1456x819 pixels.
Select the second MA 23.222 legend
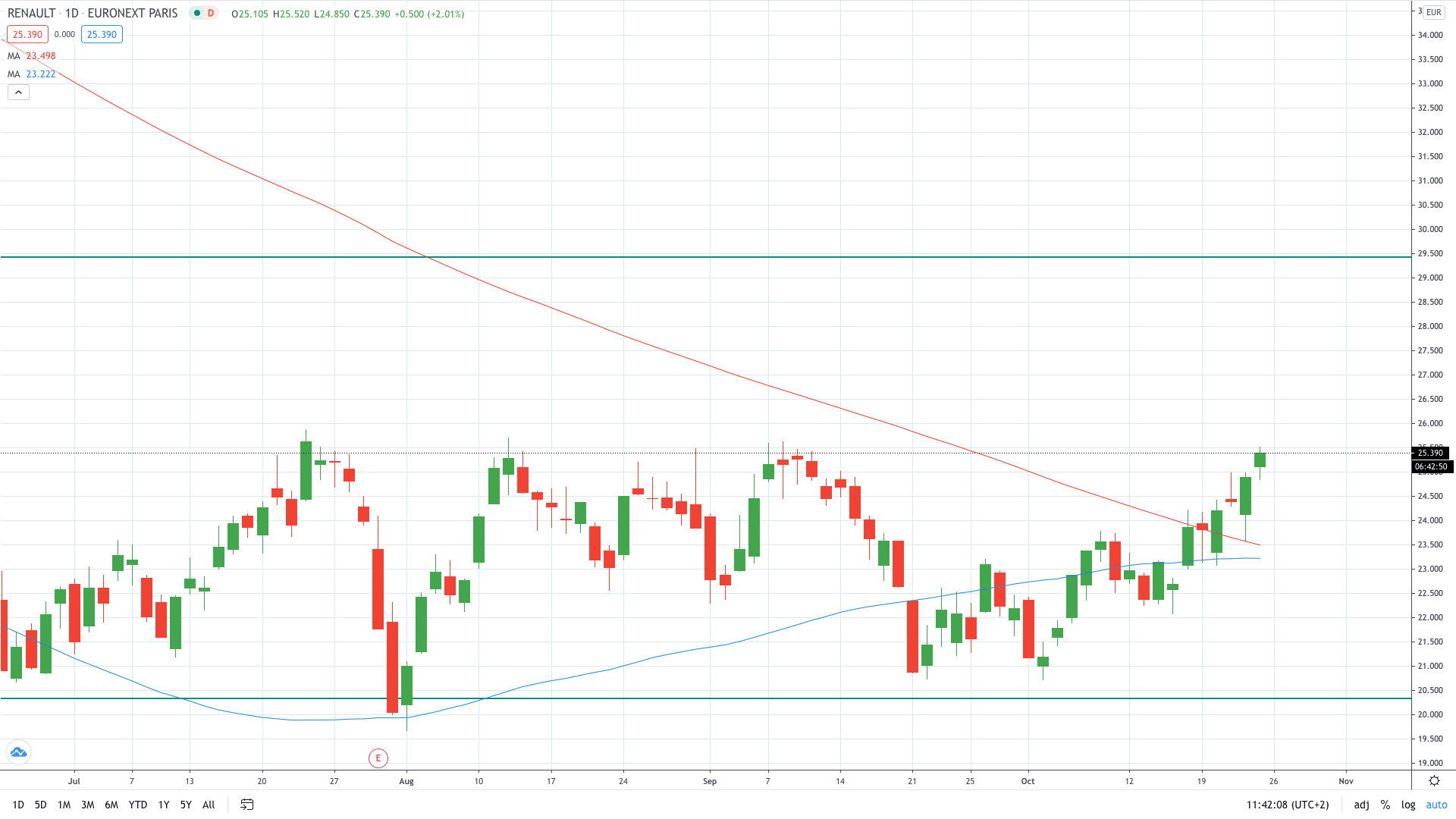point(32,74)
